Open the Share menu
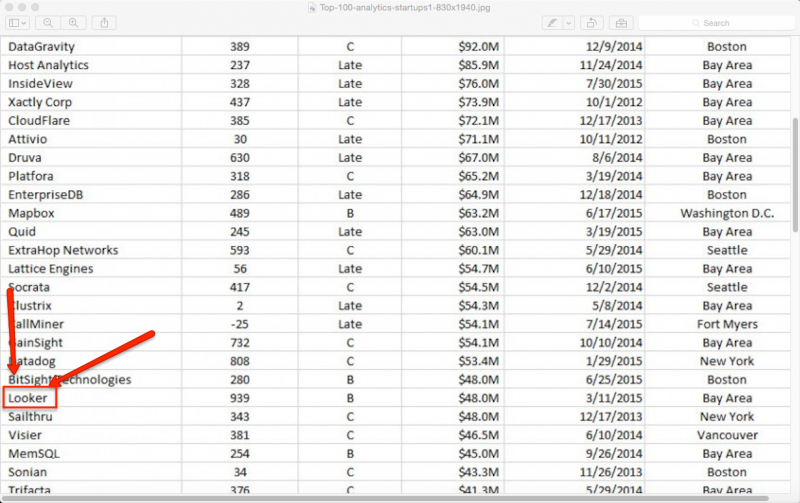The height and width of the screenshot is (503, 800). (x=104, y=23)
